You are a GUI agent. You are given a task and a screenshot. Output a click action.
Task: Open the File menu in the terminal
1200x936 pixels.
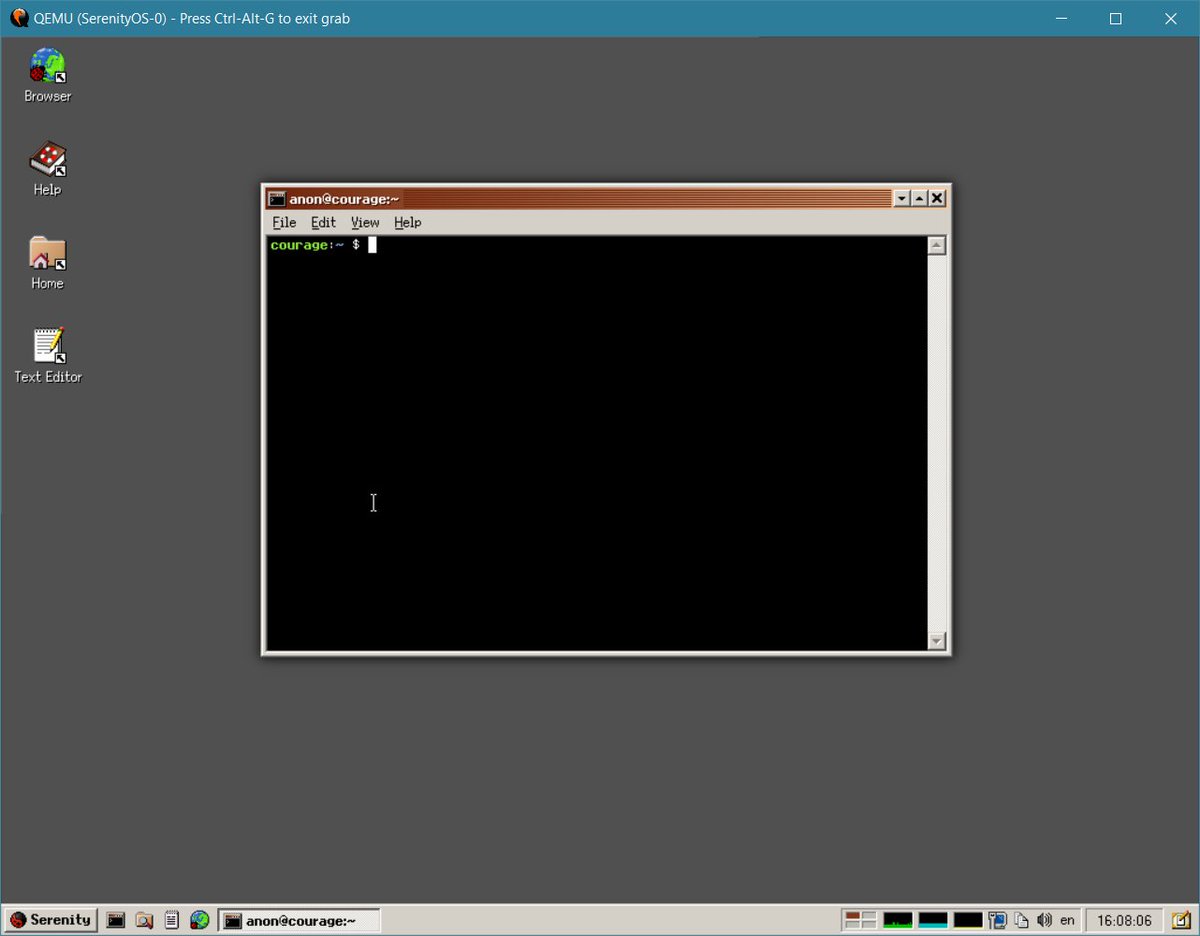[283, 222]
